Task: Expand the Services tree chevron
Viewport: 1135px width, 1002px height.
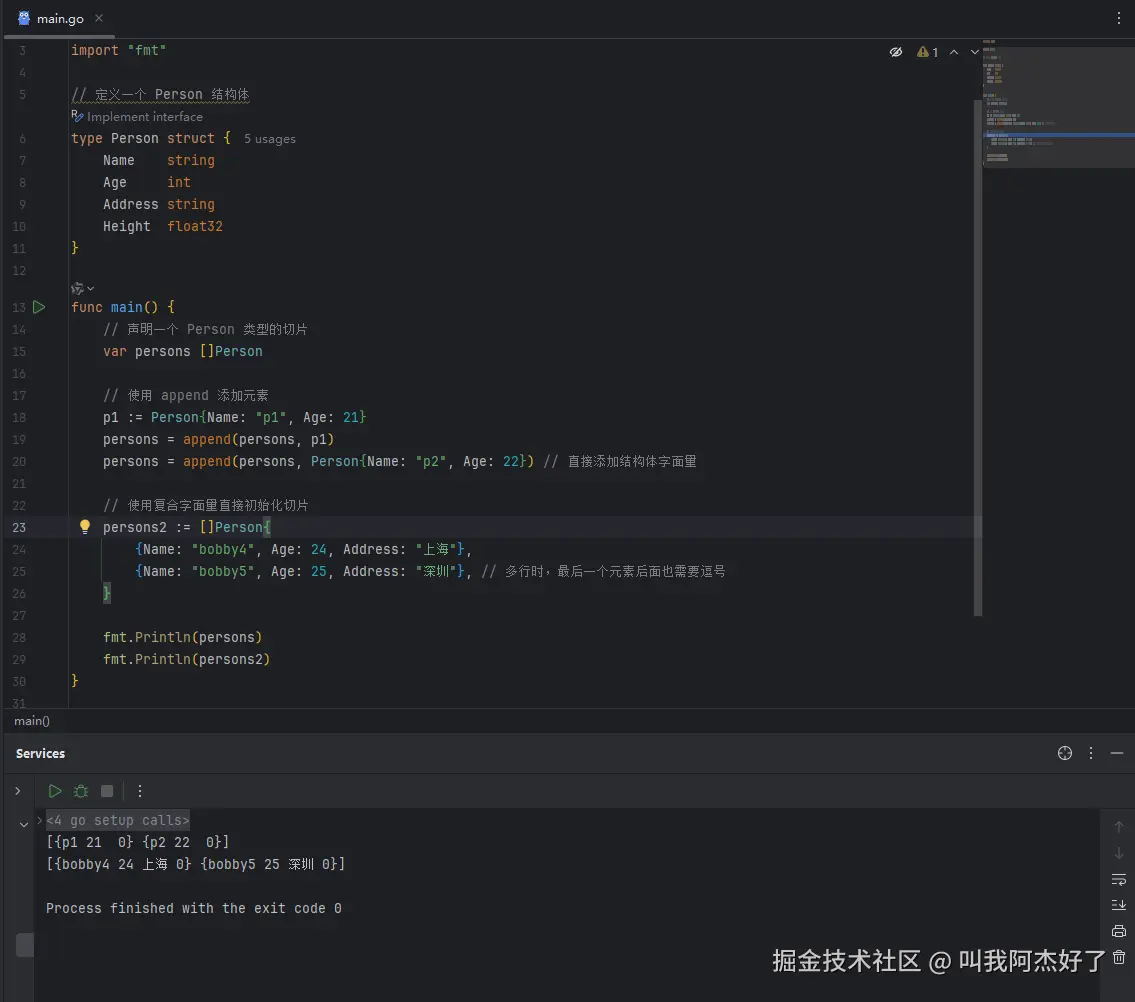Action: click(17, 791)
